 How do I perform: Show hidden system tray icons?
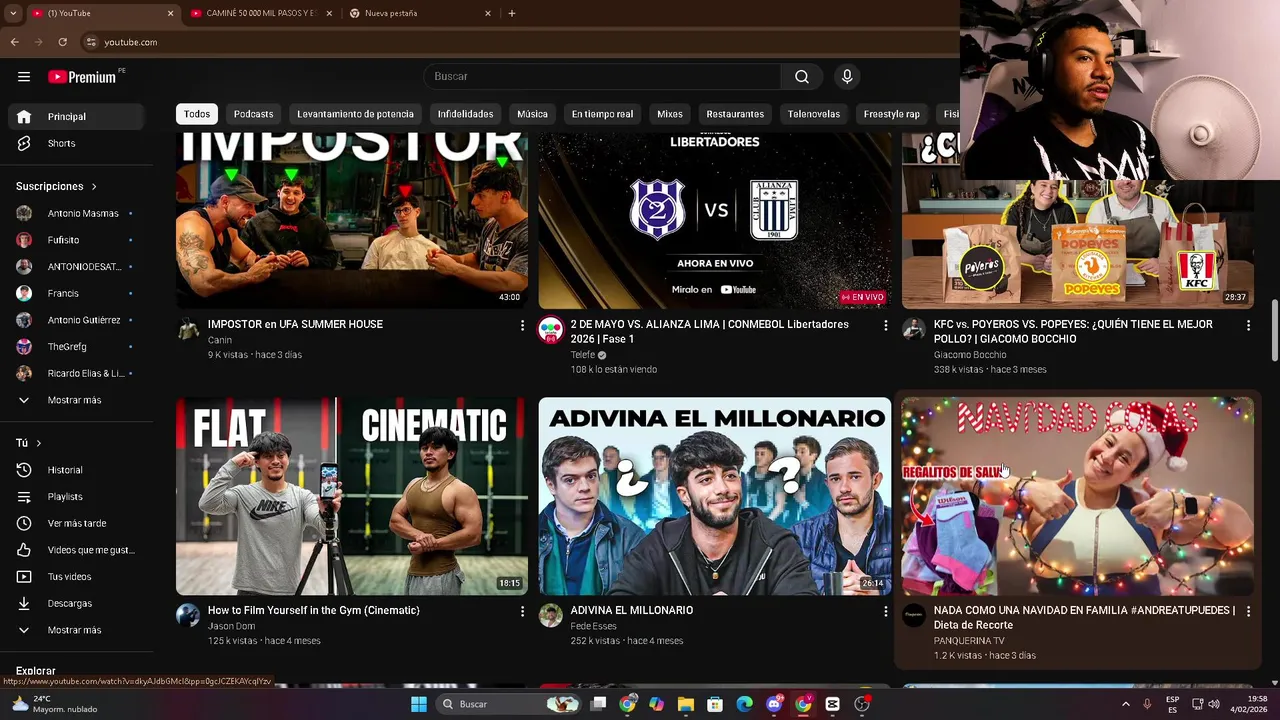(x=1126, y=704)
